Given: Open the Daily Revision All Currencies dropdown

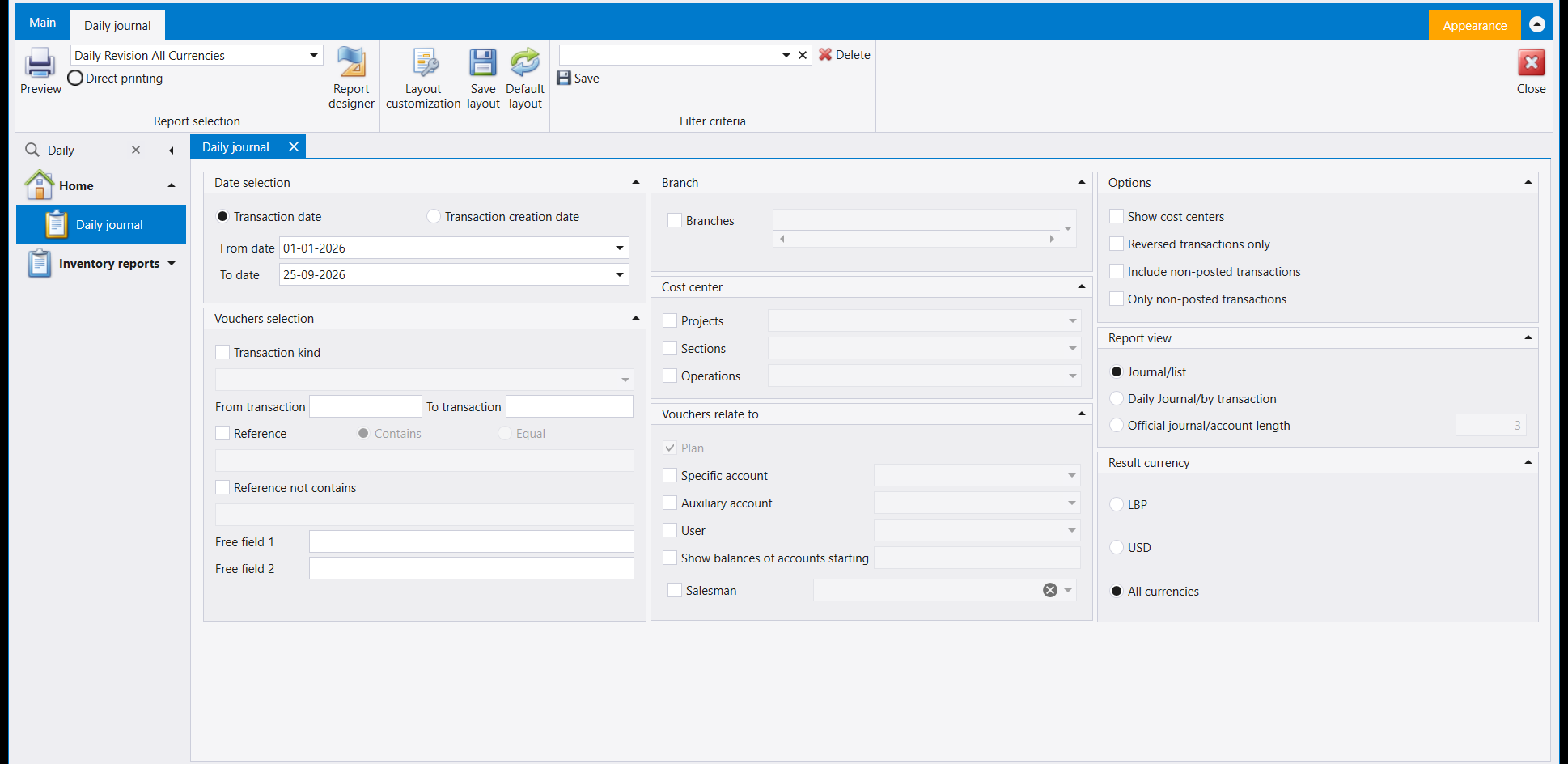Looking at the screenshot, I should tap(314, 55).
